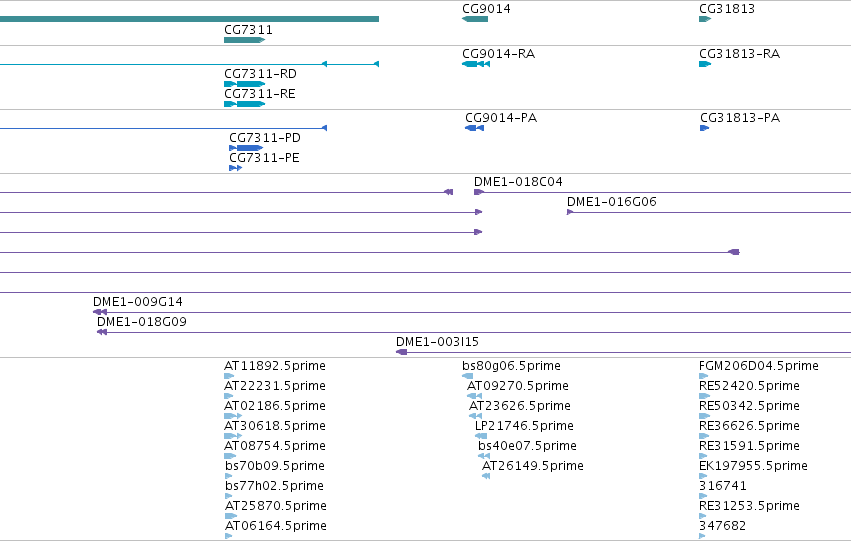Click the CG9014-PA blue glyph
The width and height of the screenshot is (851, 541).
click(x=474, y=128)
